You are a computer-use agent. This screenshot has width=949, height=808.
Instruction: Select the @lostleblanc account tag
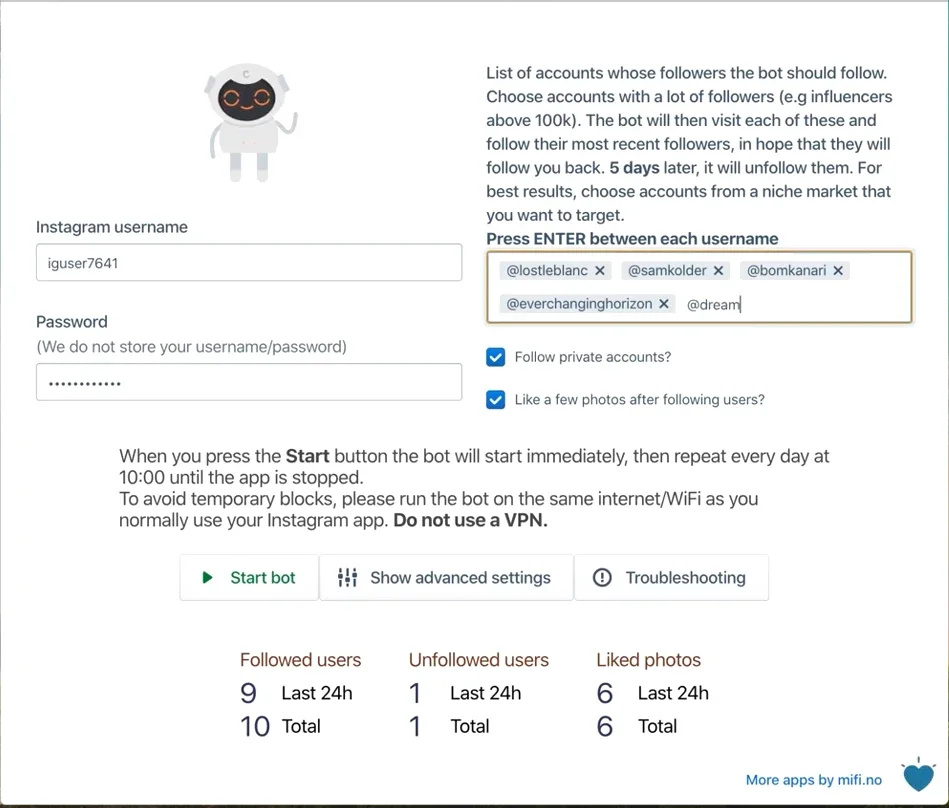547,271
